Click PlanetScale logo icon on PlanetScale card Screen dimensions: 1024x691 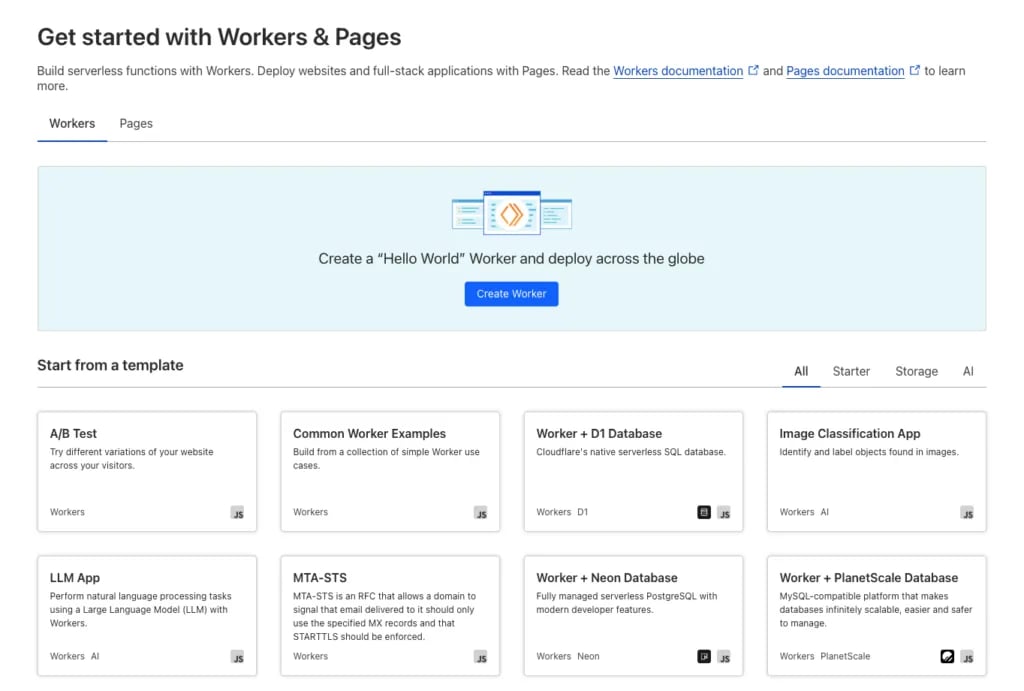[x=947, y=657]
